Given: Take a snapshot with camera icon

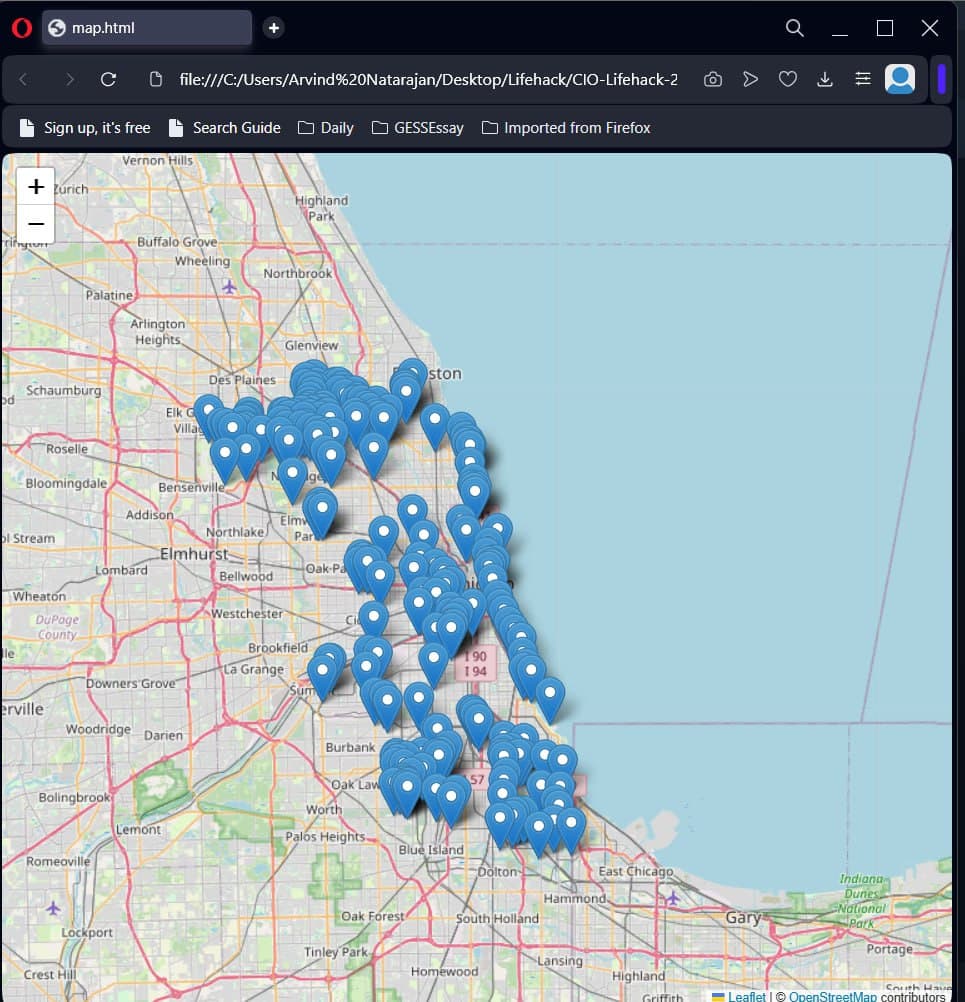Looking at the screenshot, I should point(712,79).
